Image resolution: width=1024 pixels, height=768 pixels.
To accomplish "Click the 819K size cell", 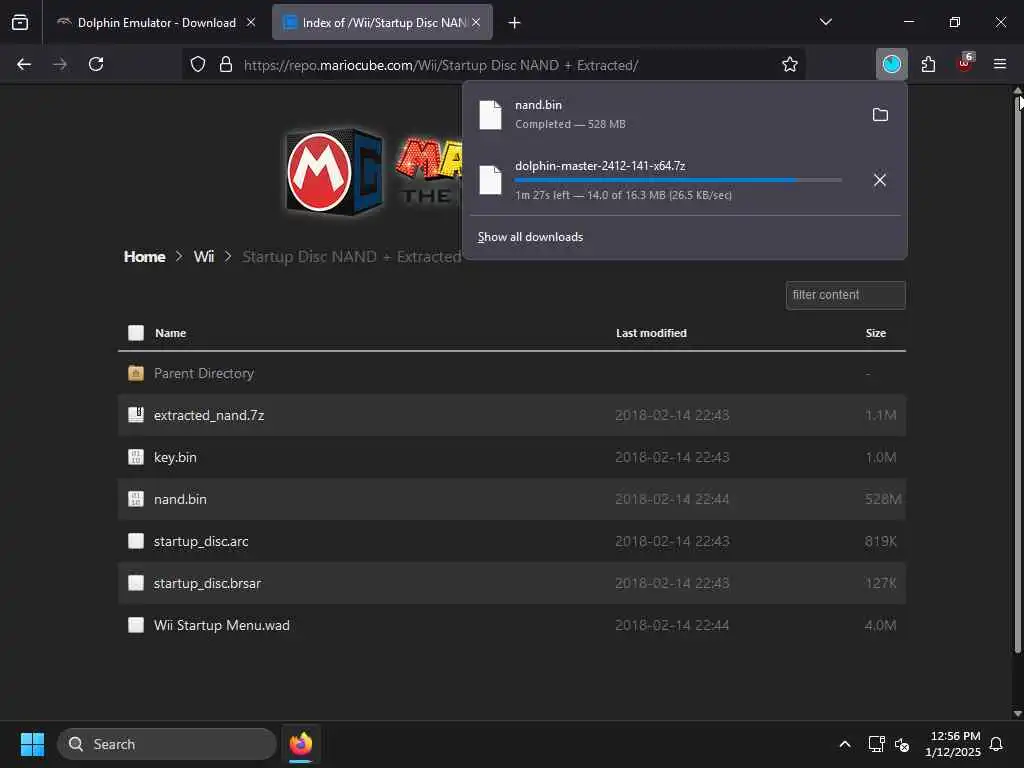I will click(880, 541).
